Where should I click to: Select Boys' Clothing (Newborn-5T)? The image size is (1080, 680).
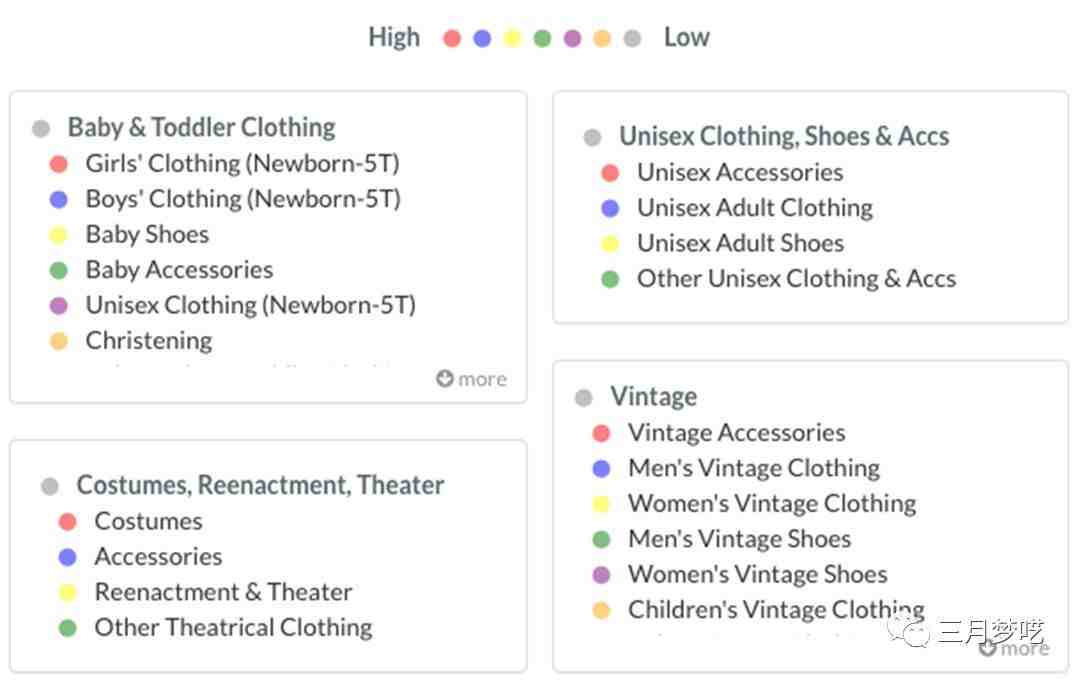point(243,199)
